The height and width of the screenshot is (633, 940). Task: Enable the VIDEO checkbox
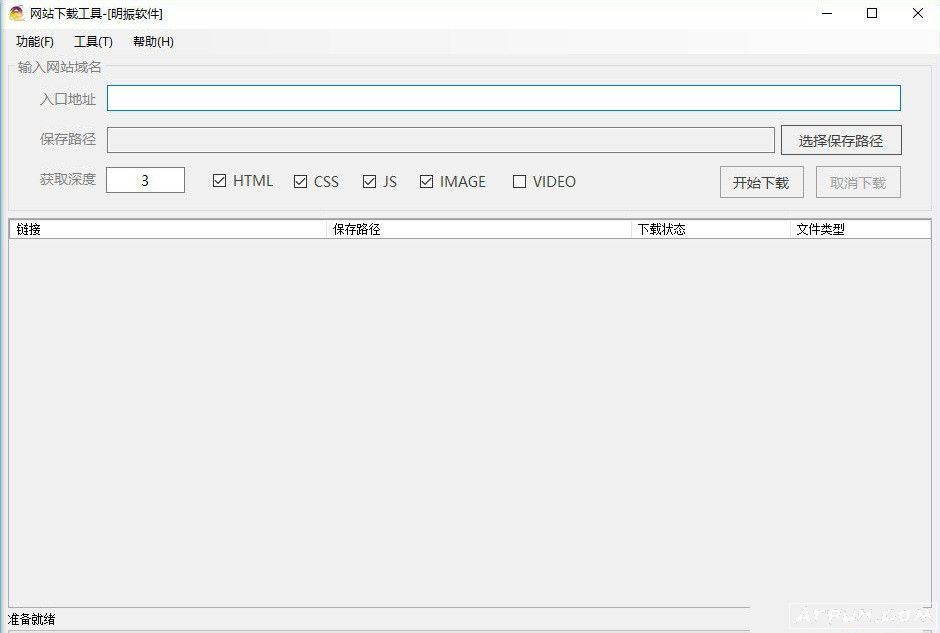click(x=520, y=181)
